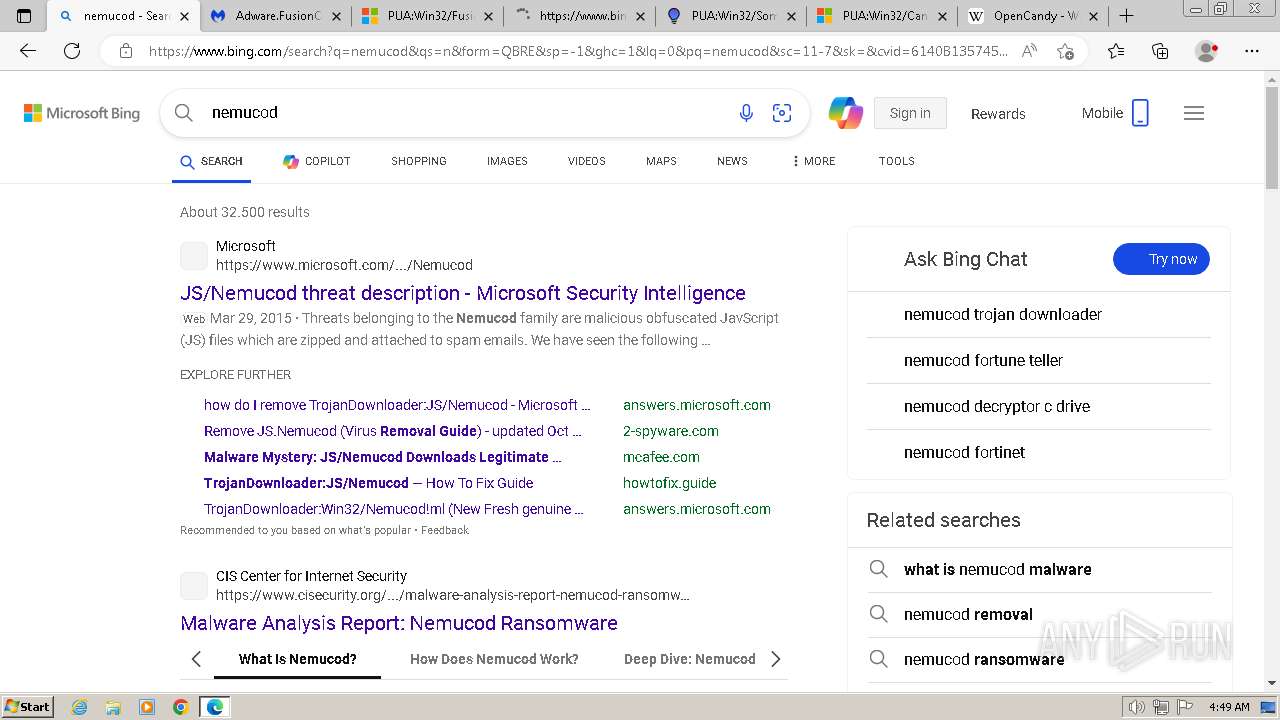Open JS/Nemucod threat description result
Screen dimensions: 1280x720
[463, 293]
